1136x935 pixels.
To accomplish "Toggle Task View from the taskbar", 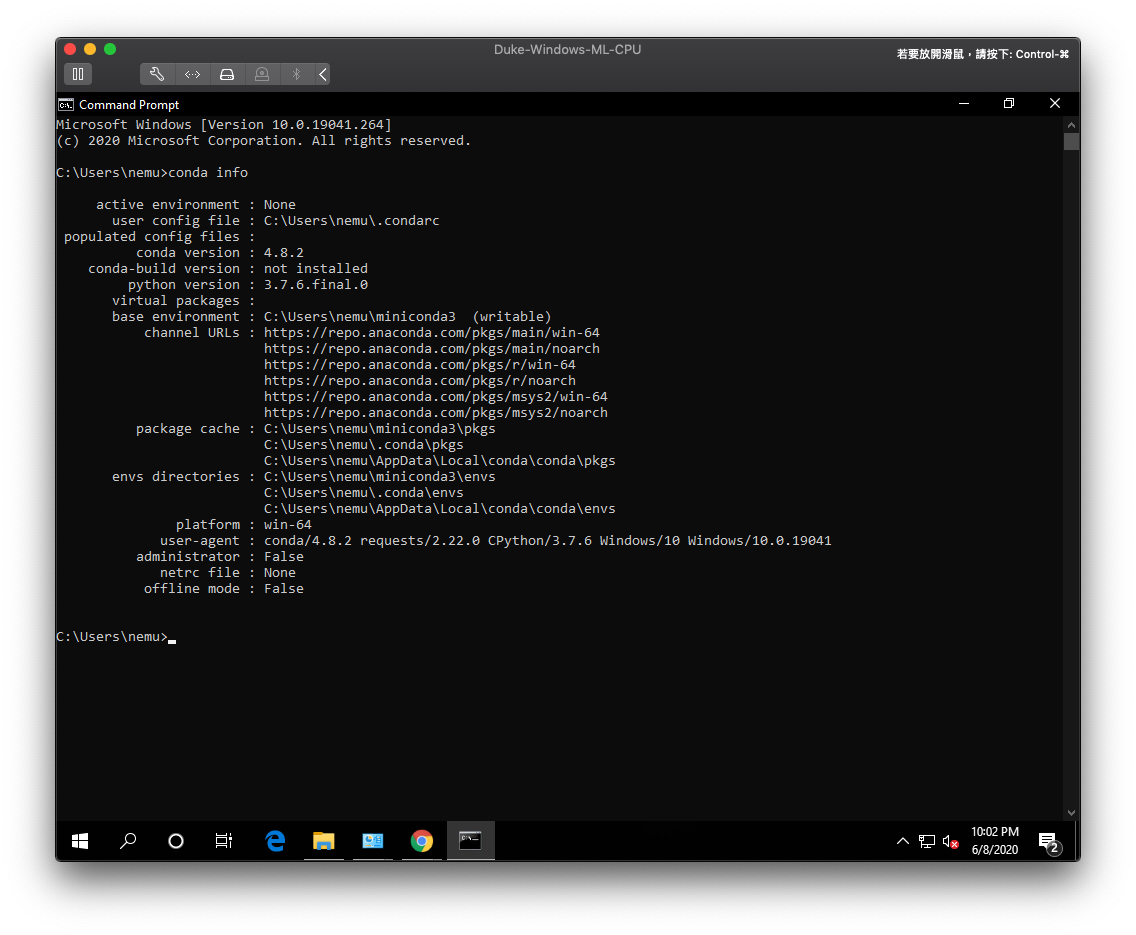I will pos(224,841).
